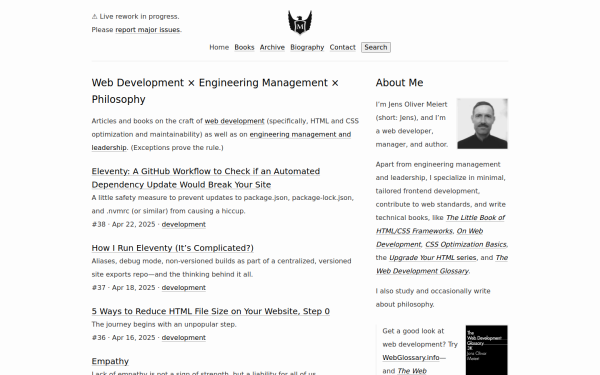
Task: Click the Search button
Action: click(376, 47)
